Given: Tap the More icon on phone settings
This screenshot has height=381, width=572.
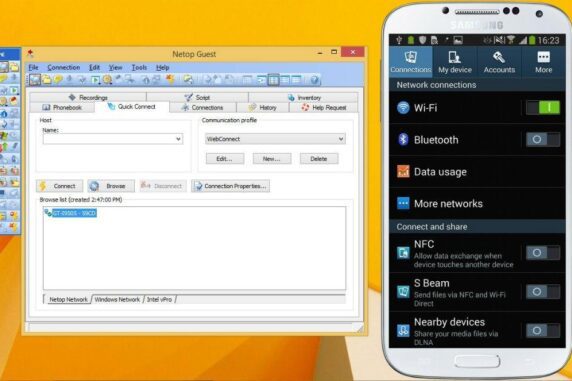Looking at the screenshot, I should (x=543, y=62).
